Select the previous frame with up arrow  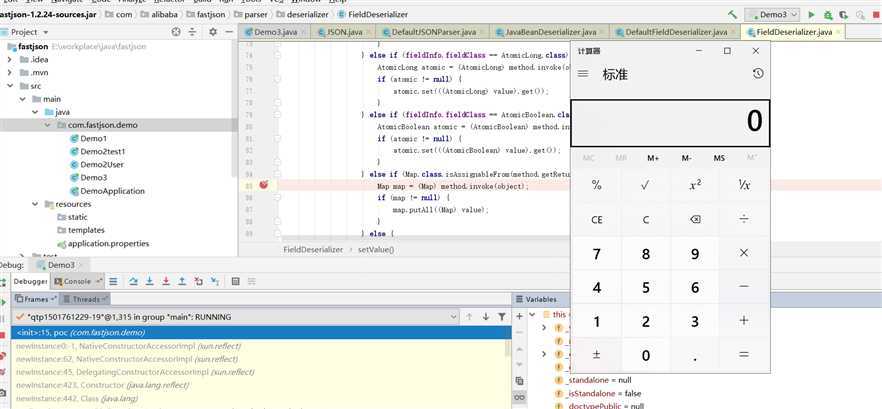[x=469, y=317]
